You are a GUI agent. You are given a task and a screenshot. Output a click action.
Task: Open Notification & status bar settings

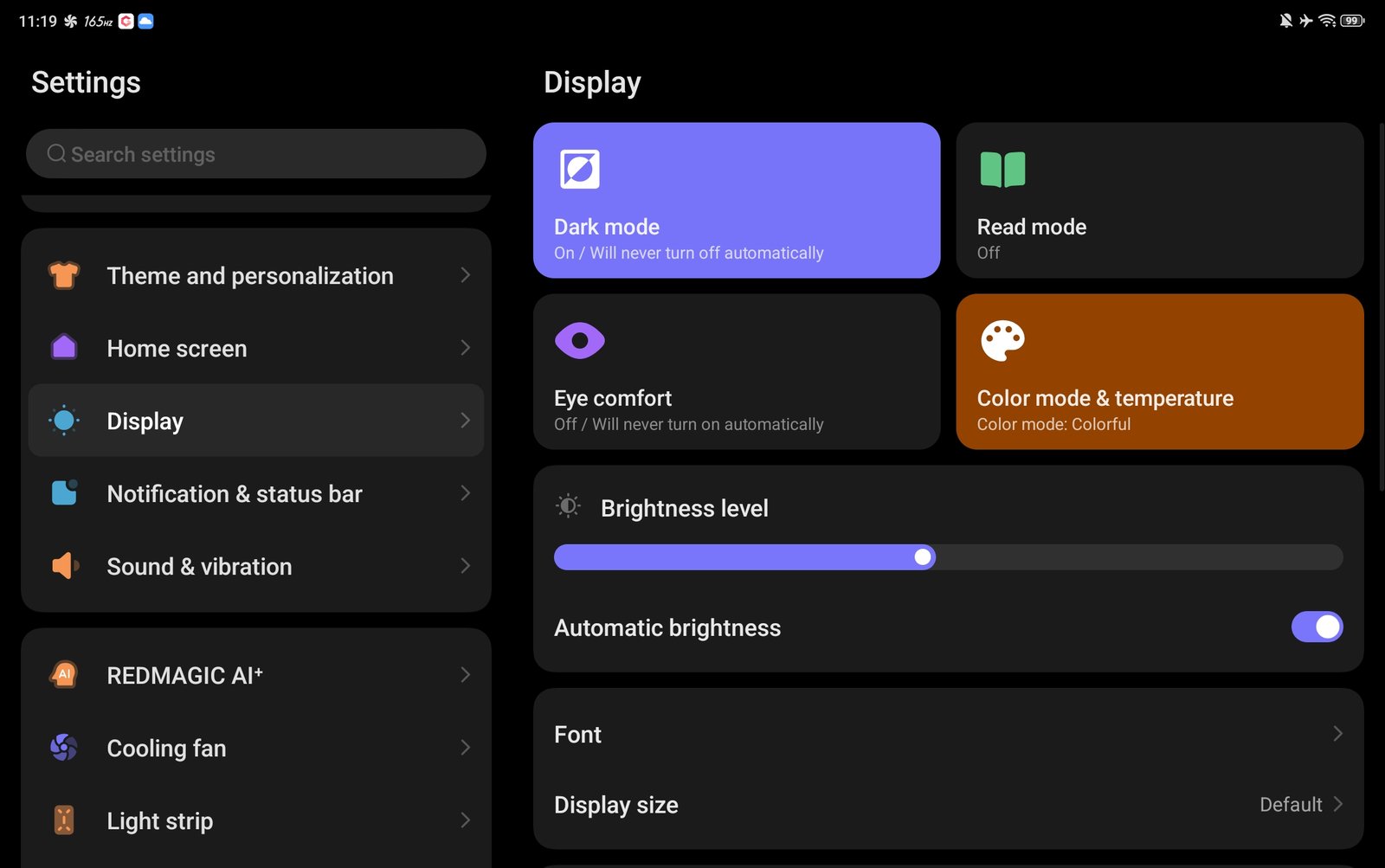[x=255, y=493]
